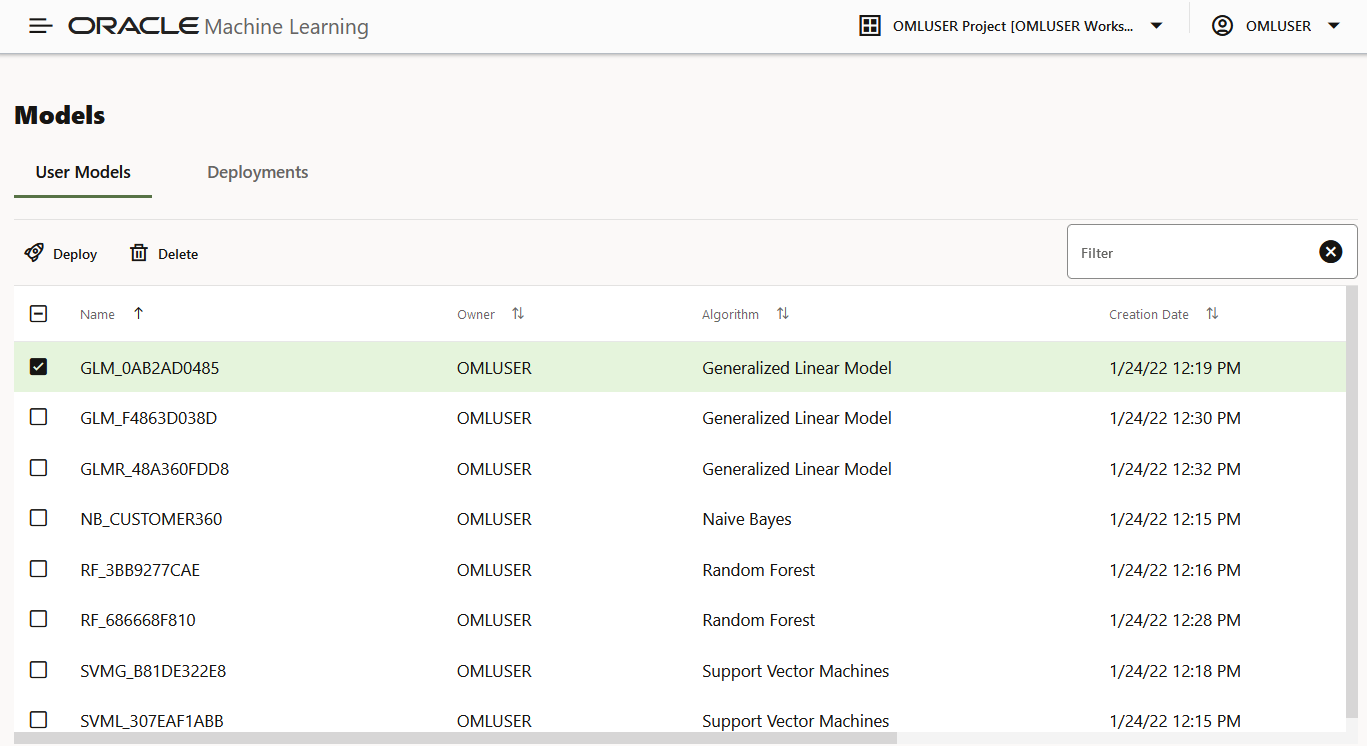Click the OMLUSER account avatar icon

point(1222,26)
